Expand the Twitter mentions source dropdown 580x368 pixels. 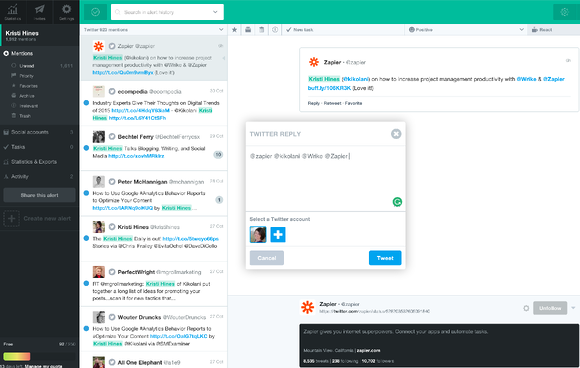[221, 30]
